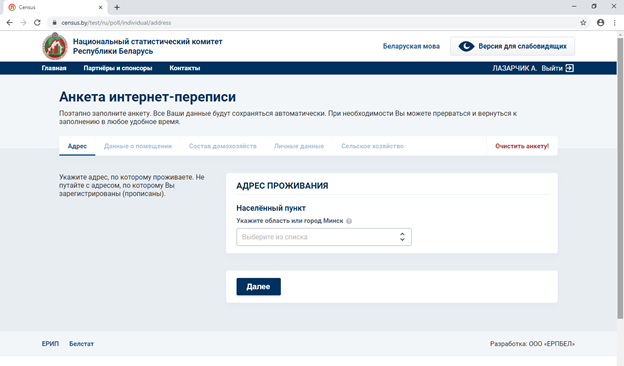Click the Национальный статистический комитет title

coord(148,46)
